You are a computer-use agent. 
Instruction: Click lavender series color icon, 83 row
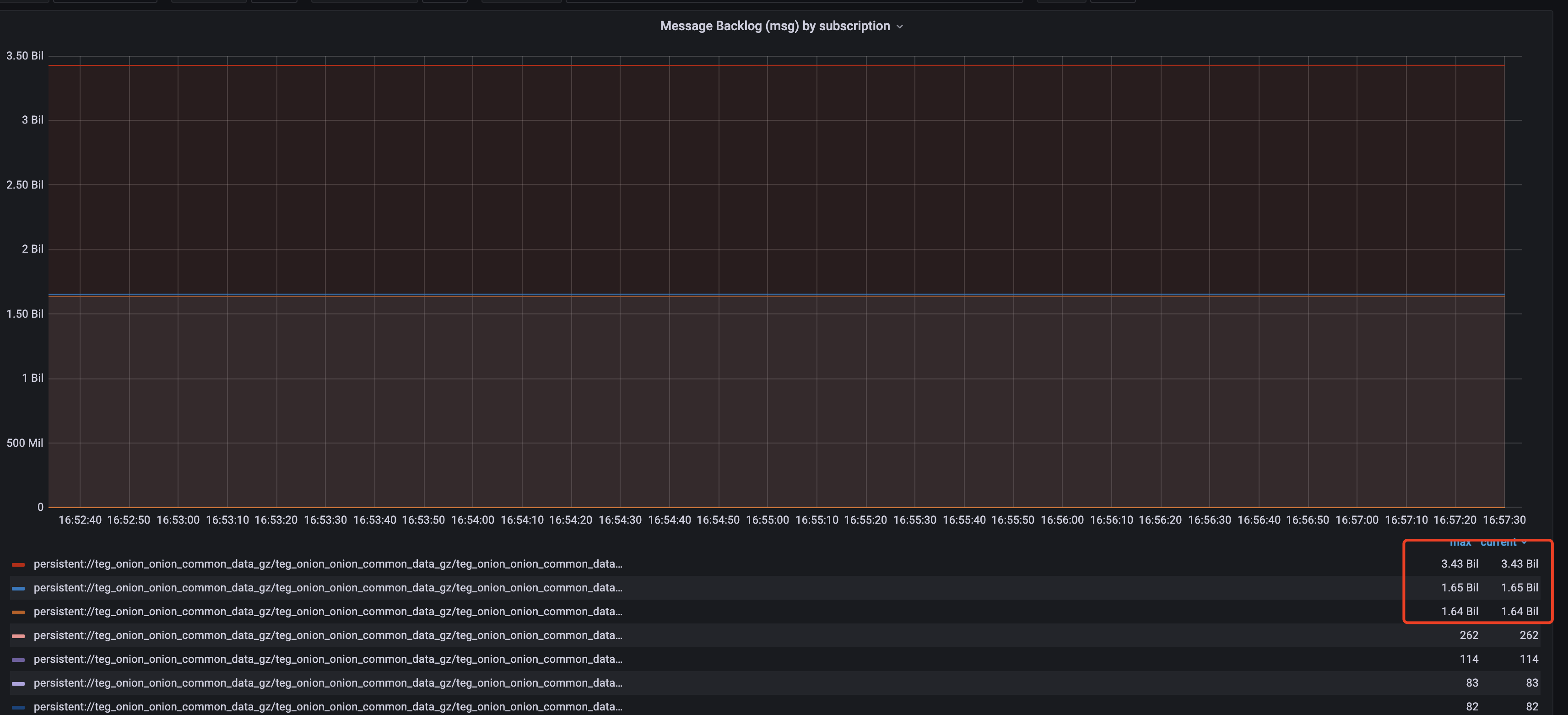click(18, 683)
